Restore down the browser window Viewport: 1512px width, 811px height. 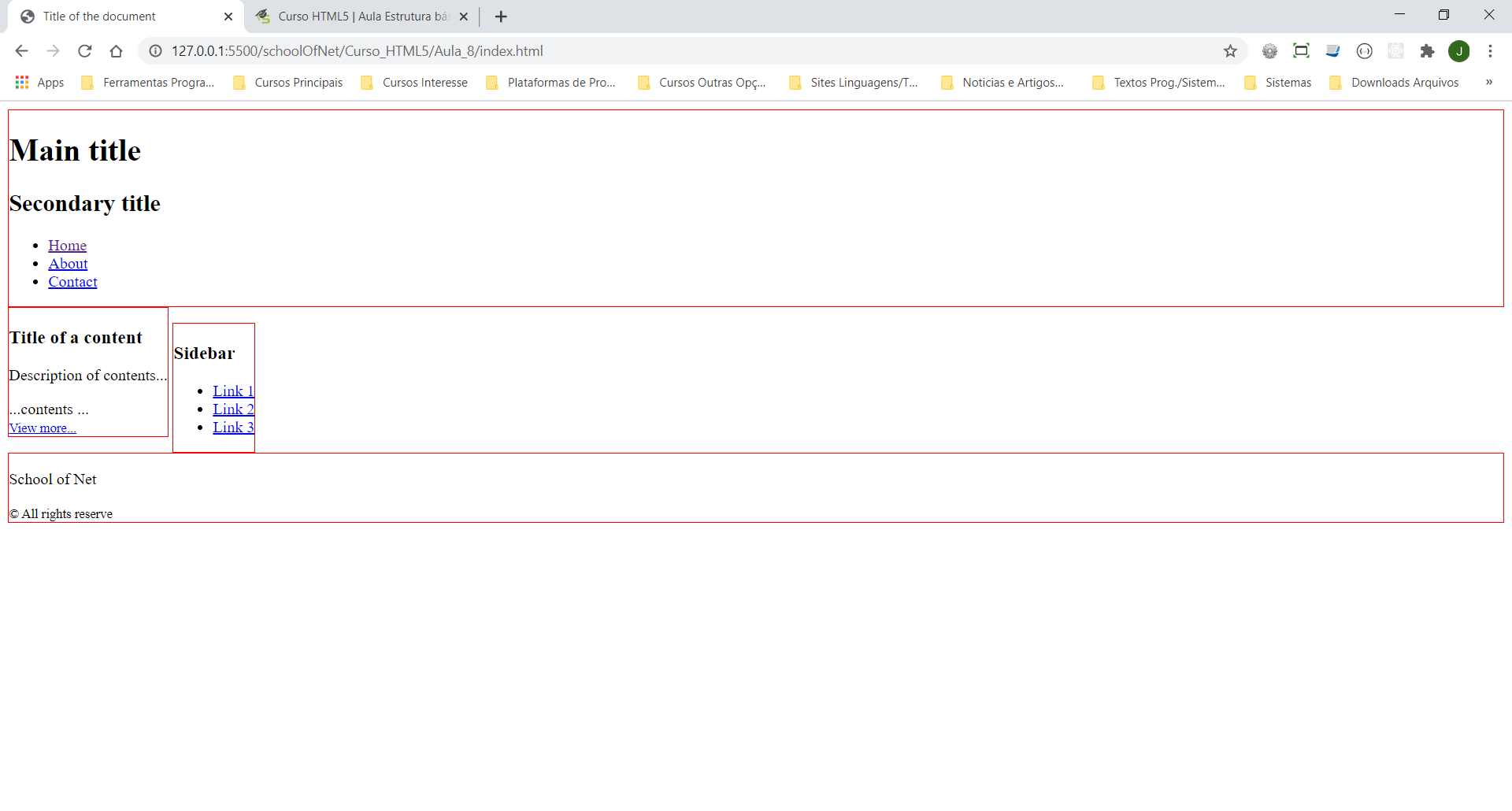(1443, 15)
